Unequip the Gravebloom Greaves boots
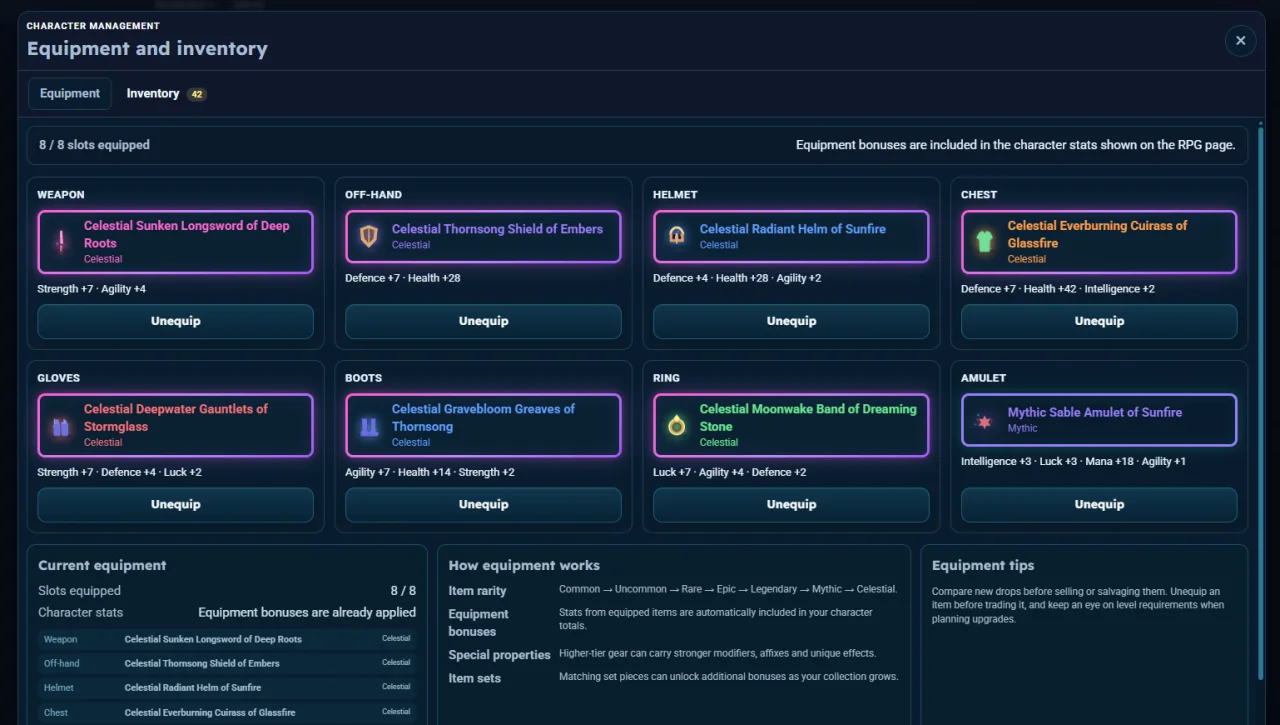The width and height of the screenshot is (1280, 725). (484, 505)
